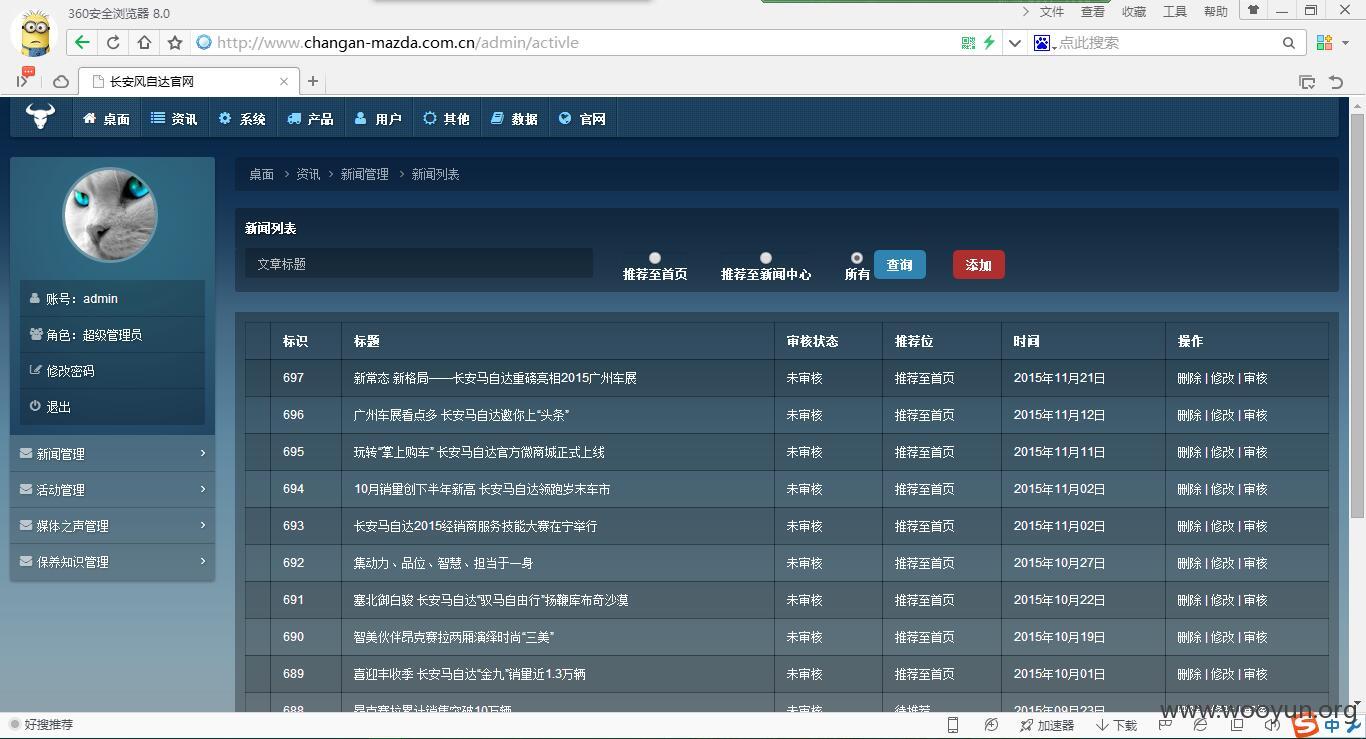Open the 桌面 home icon menu

pos(106,119)
